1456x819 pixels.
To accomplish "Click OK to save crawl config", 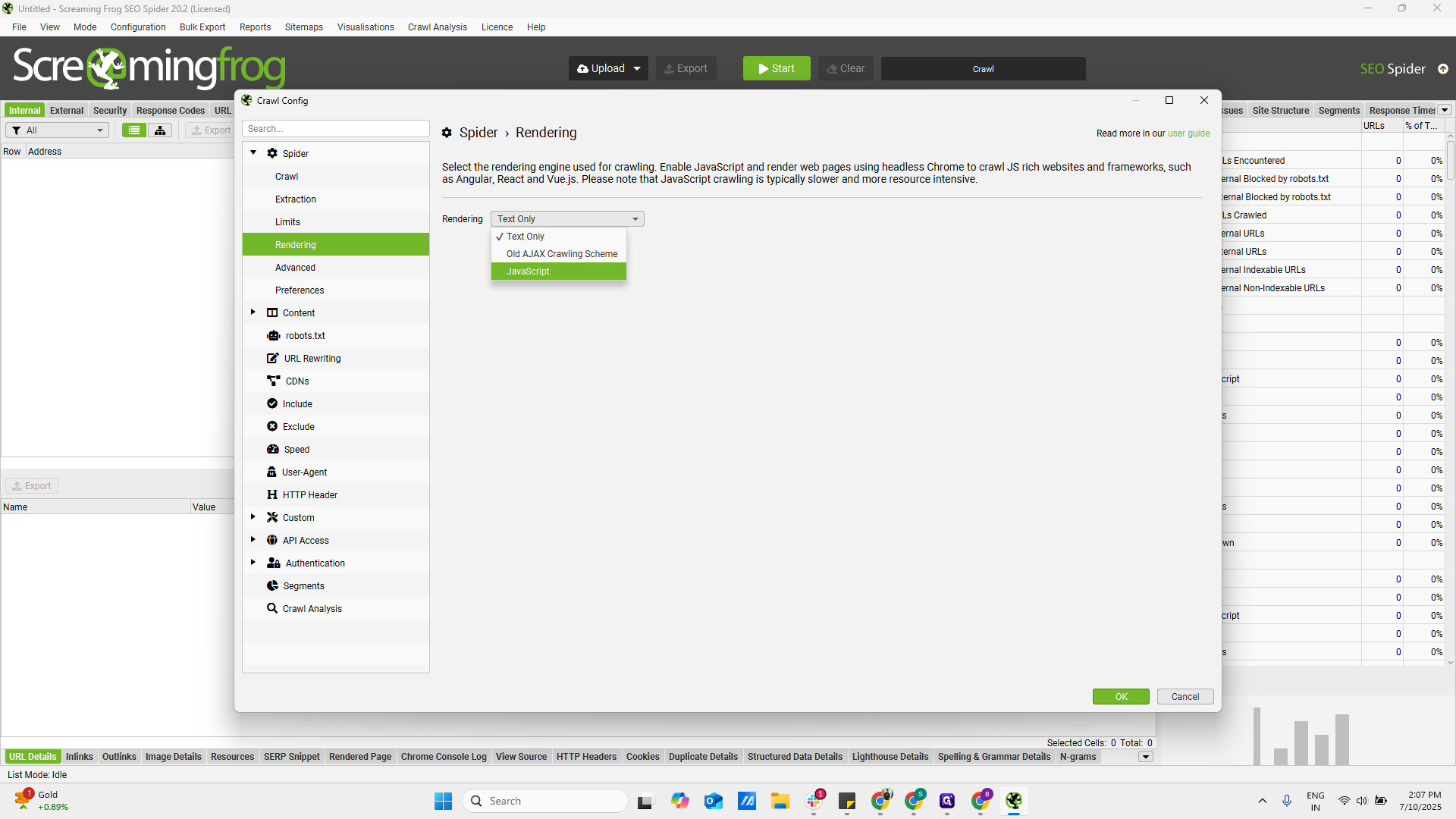I will pyautogui.click(x=1121, y=697).
